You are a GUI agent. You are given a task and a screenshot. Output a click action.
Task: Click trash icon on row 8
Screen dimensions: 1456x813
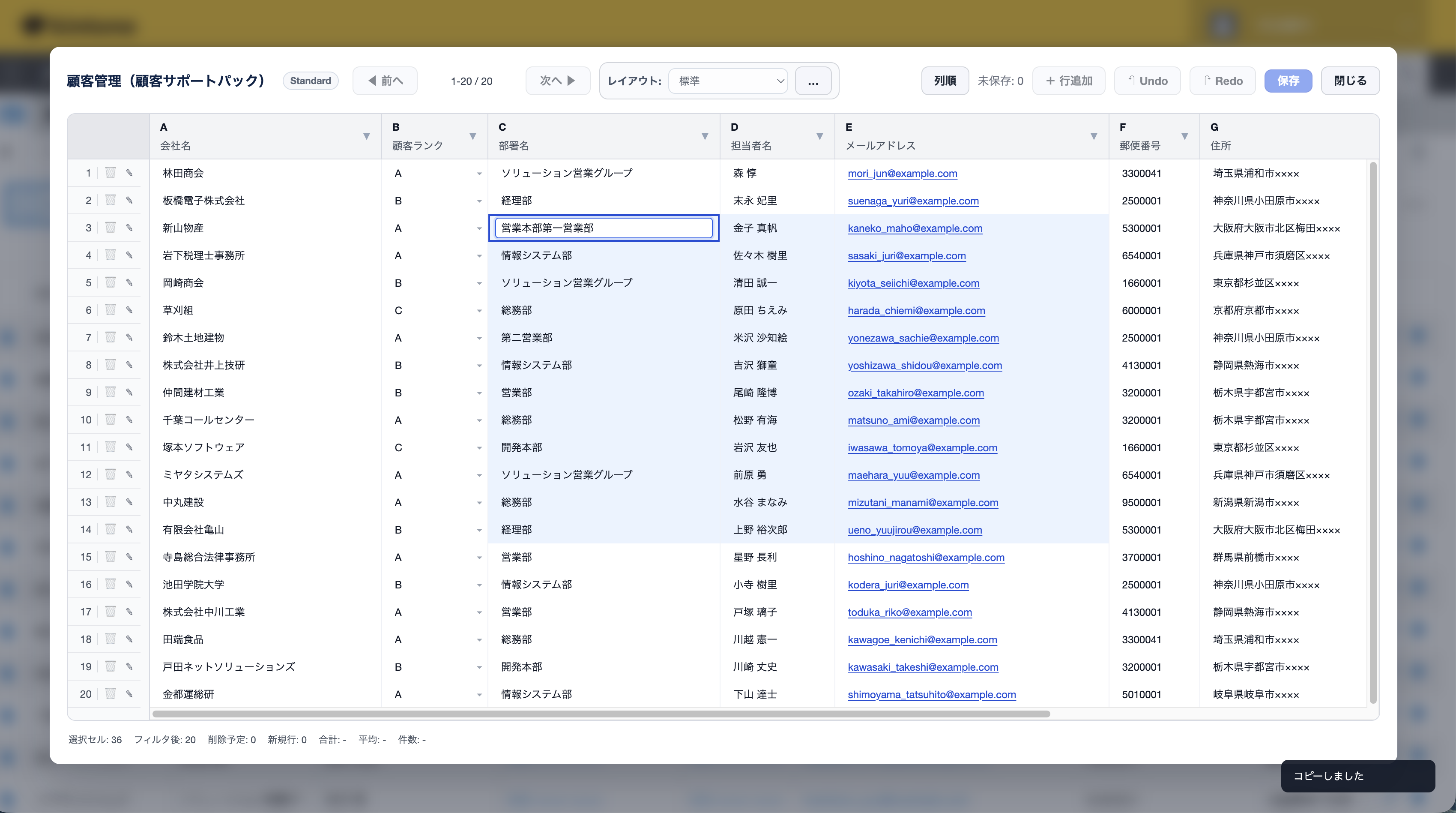[x=110, y=365]
